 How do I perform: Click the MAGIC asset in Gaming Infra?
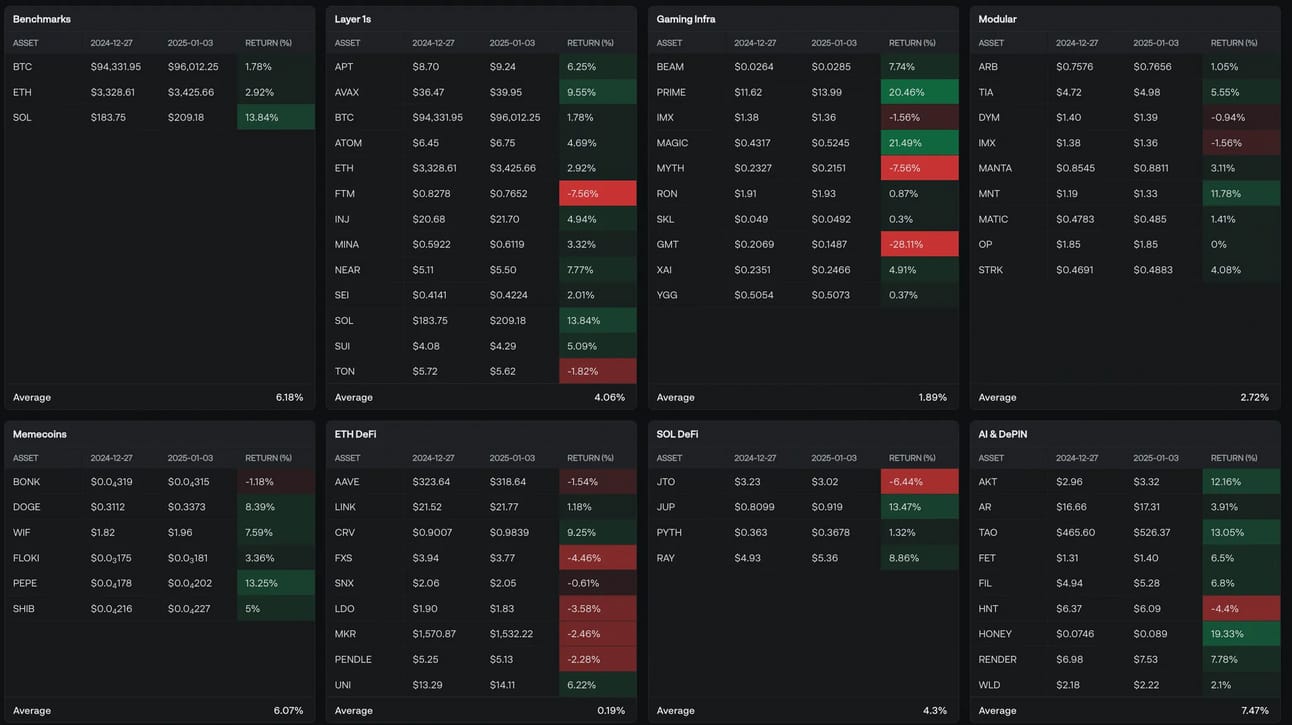click(672, 143)
